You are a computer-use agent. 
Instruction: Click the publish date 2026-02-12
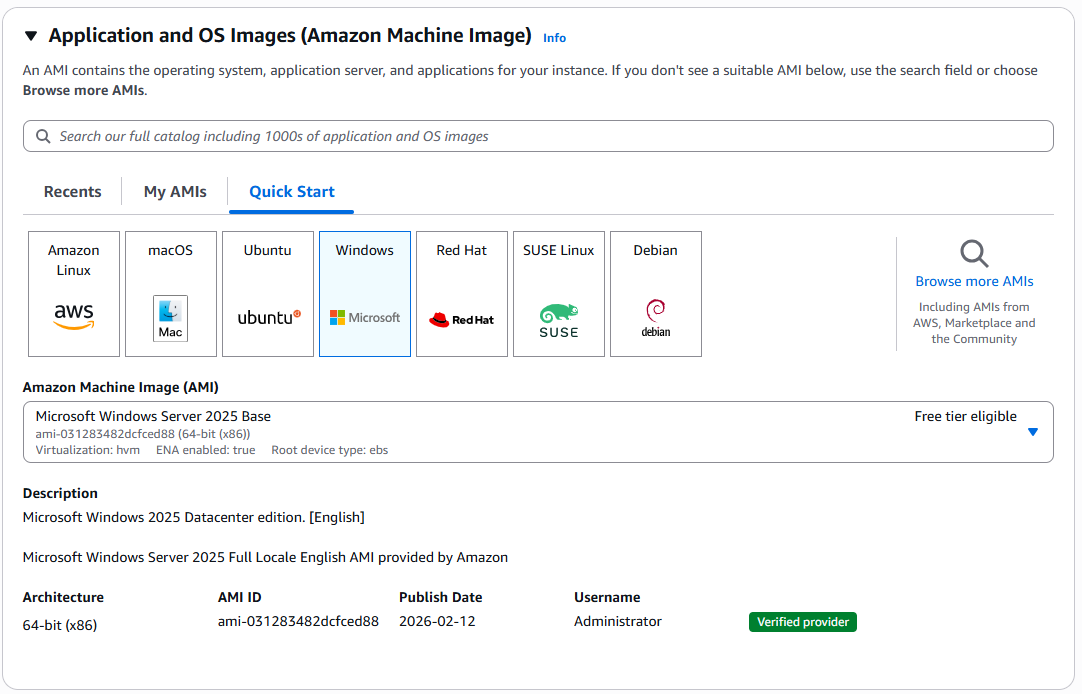pos(437,622)
